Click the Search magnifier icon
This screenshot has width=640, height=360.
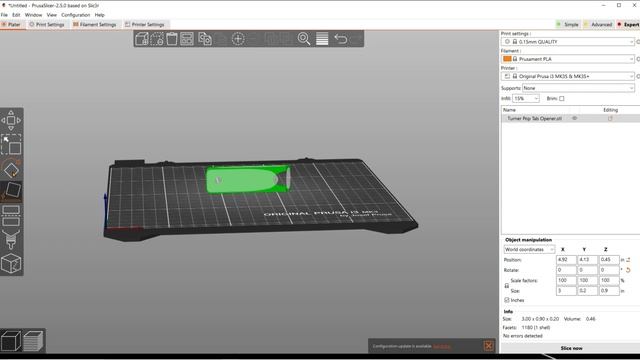pos(304,39)
